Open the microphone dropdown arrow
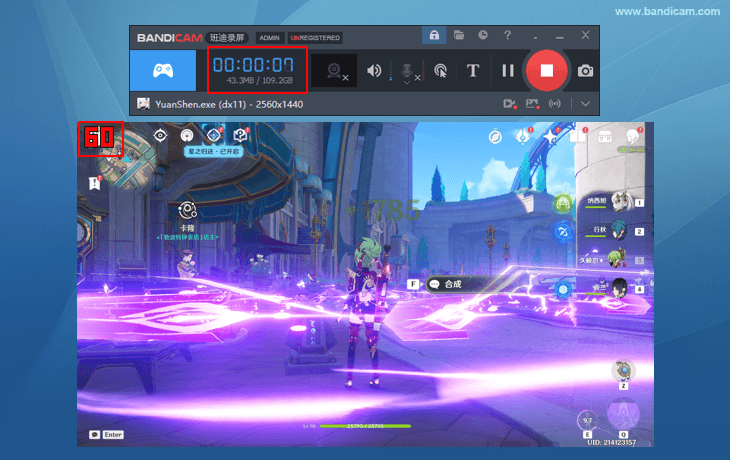The height and width of the screenshot is (460, 730). tap(407, 84)
